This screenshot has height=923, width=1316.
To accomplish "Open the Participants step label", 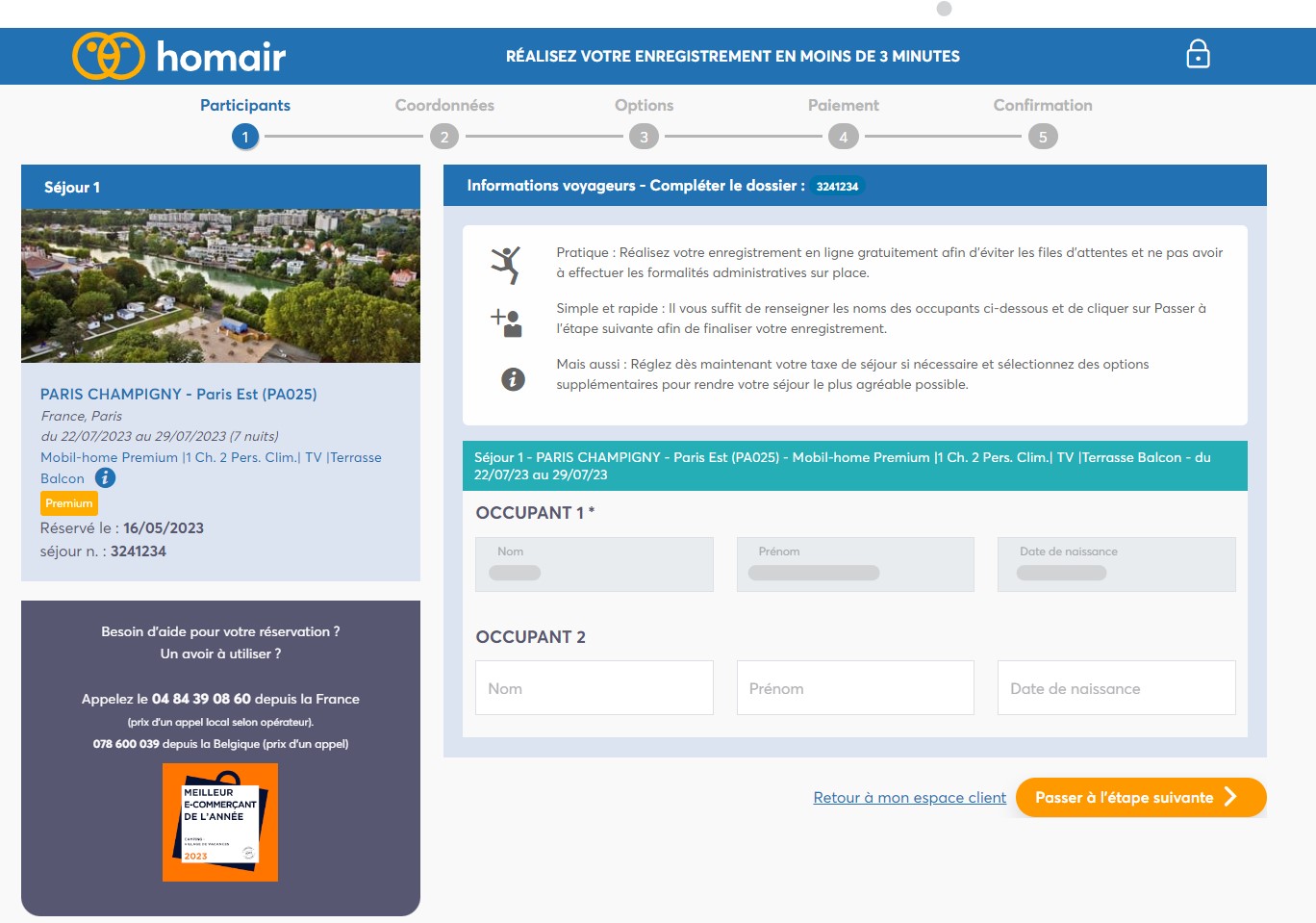I will click(245, 106).
